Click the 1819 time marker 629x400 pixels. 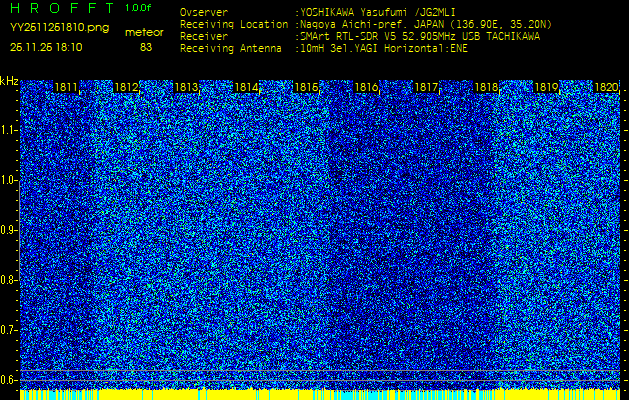click(546, 87)
